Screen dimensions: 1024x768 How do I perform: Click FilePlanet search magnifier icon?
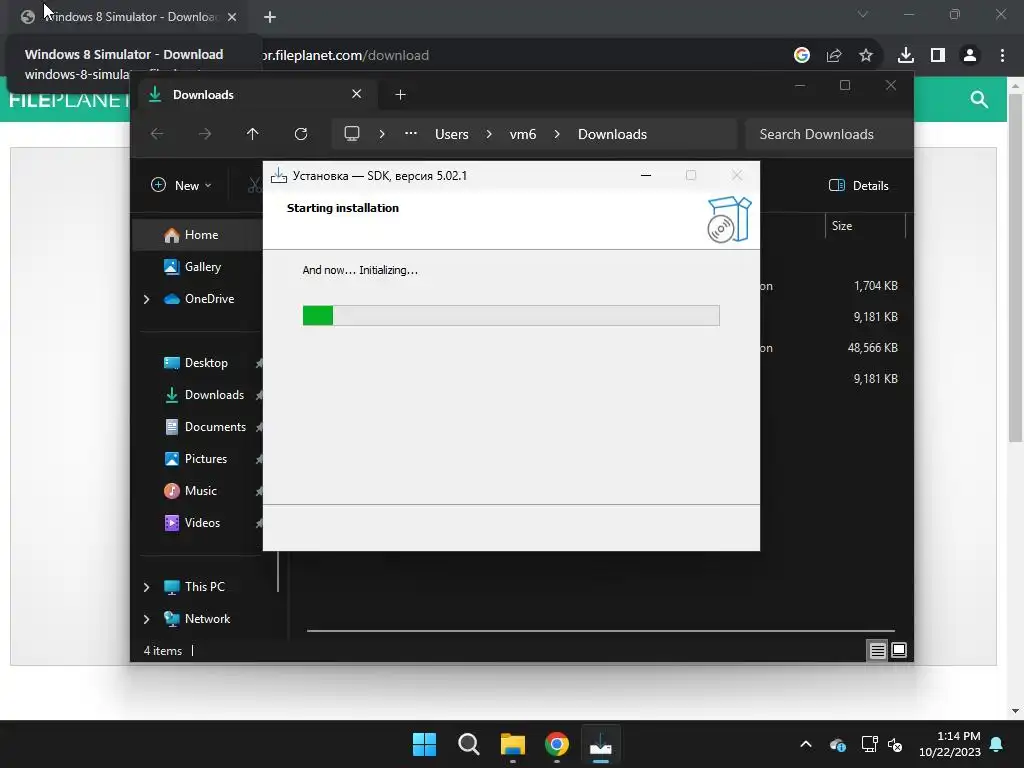click(978, 99)
